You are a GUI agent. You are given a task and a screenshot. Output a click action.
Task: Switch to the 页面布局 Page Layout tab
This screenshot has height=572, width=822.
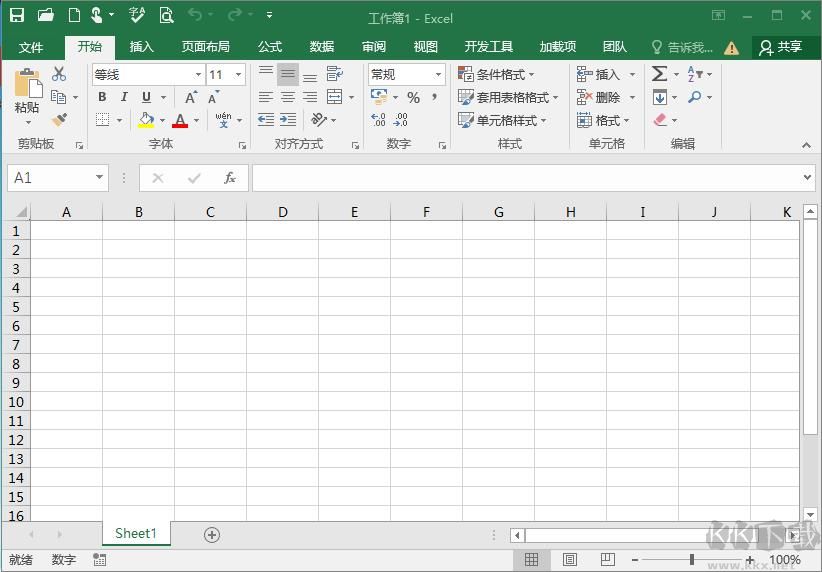pos(206,47)
